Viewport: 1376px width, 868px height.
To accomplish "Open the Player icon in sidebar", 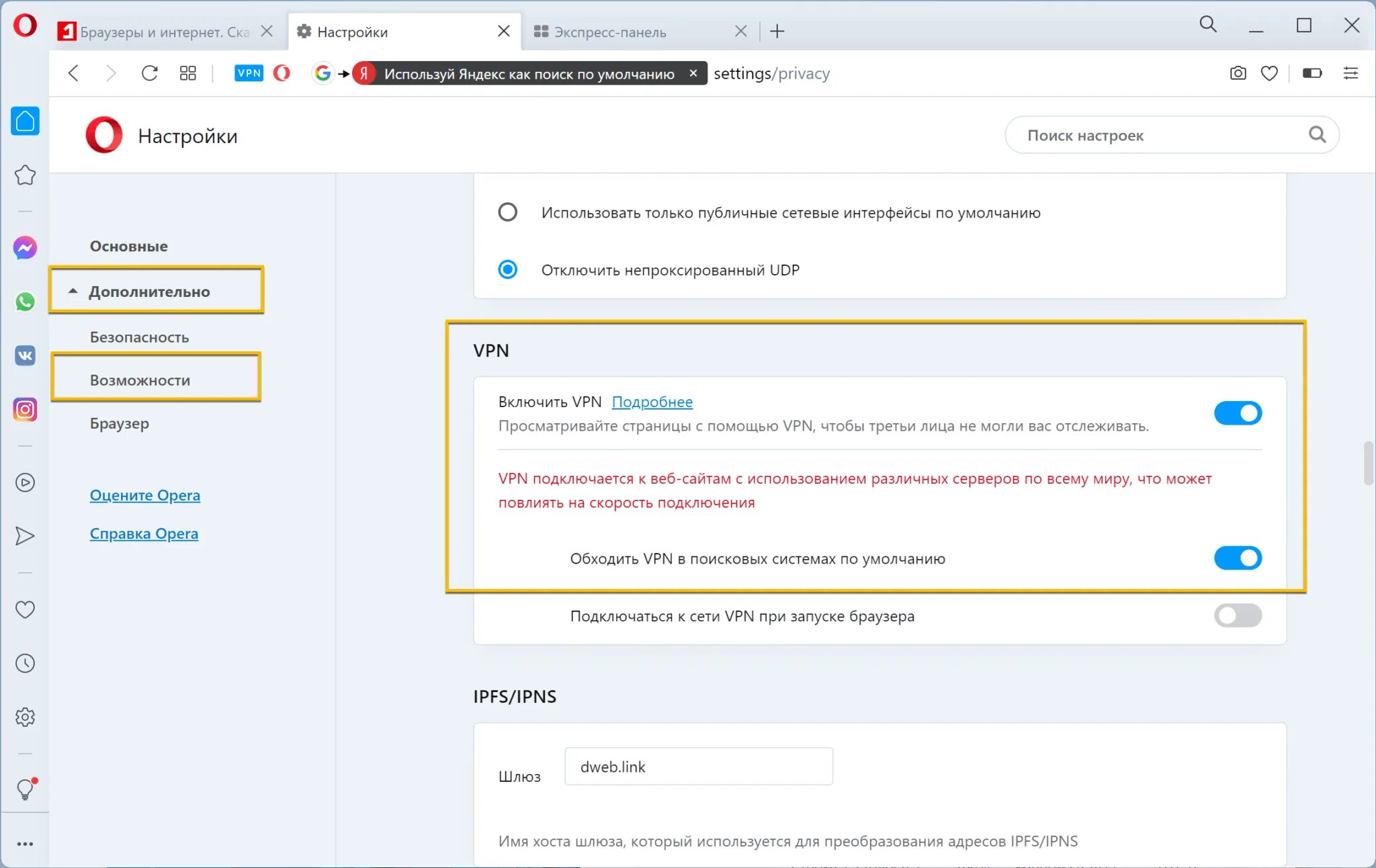I will pyautogui.click(x=25, y=482).
